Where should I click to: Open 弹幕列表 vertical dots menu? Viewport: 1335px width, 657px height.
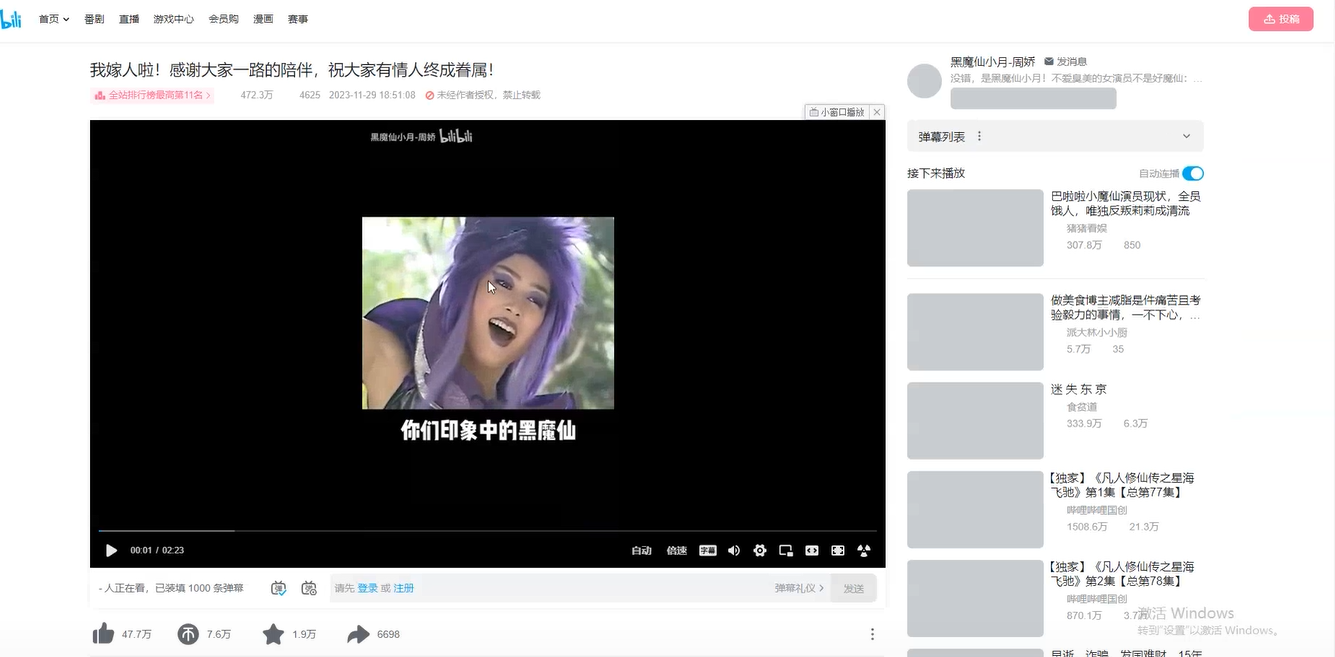pos(979,136)
